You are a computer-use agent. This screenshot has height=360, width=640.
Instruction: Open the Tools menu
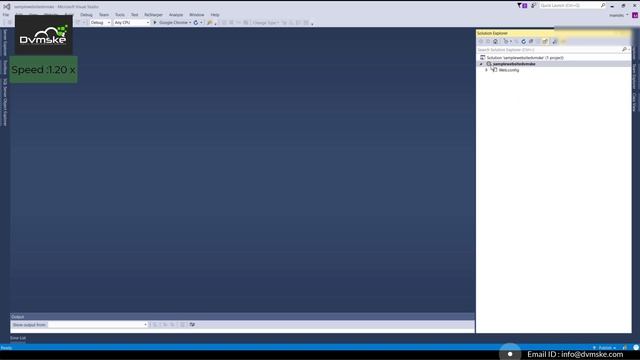(120, 15)
